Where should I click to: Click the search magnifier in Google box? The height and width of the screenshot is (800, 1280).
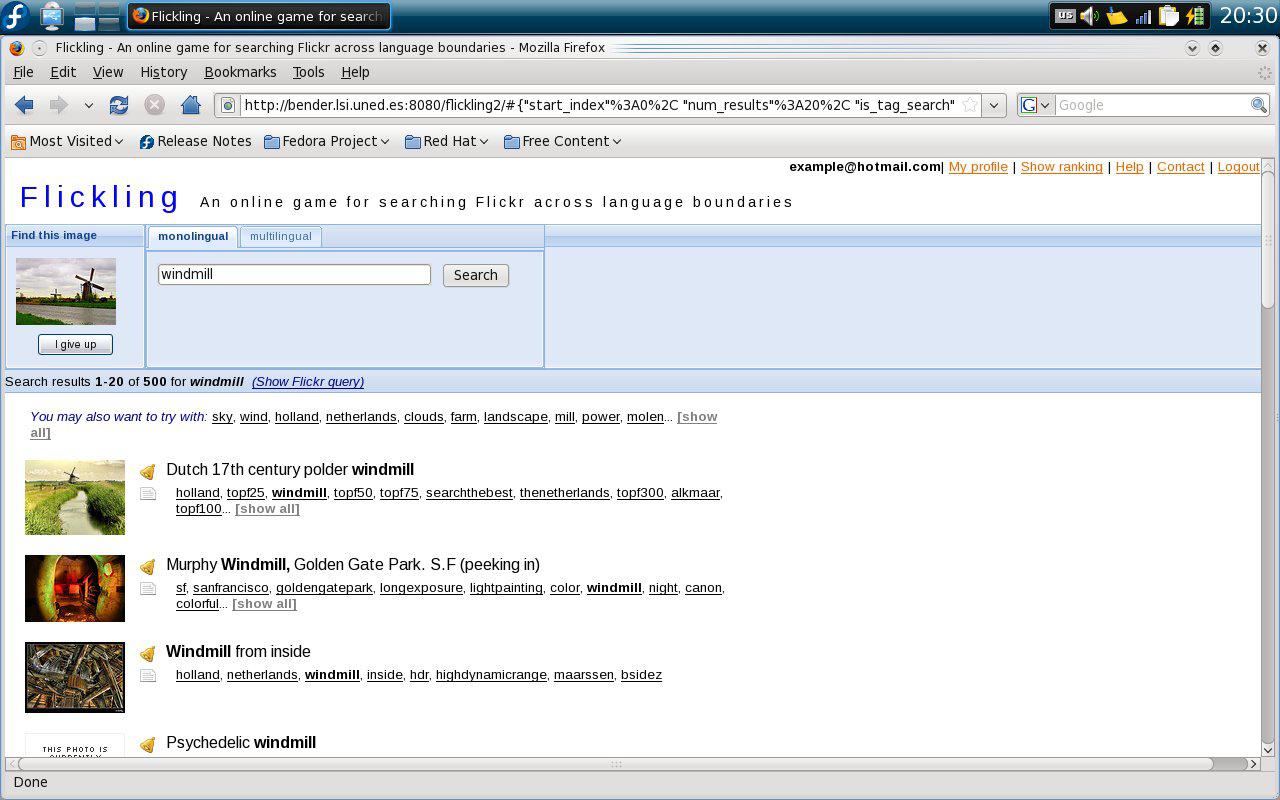pos(1259,105)
